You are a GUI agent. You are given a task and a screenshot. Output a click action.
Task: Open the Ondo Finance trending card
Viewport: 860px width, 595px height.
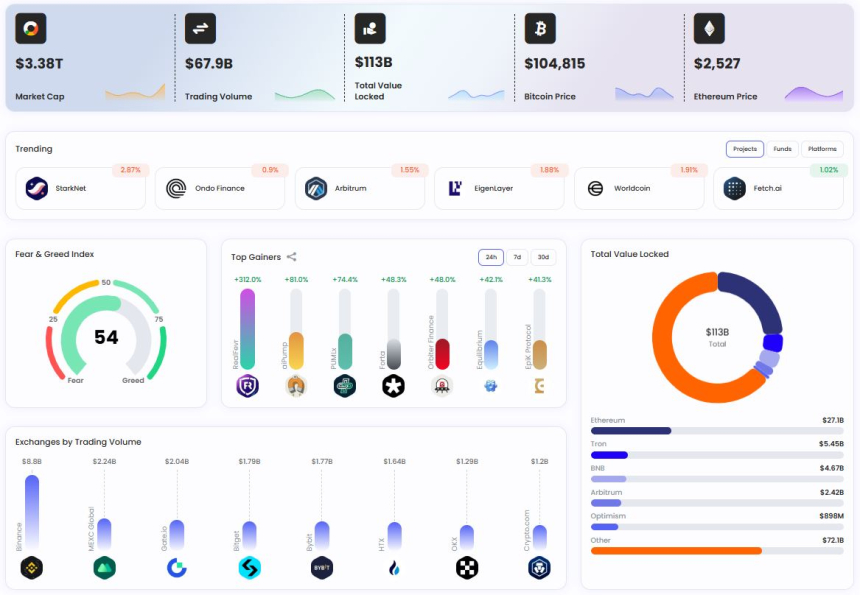coord(220,188)
